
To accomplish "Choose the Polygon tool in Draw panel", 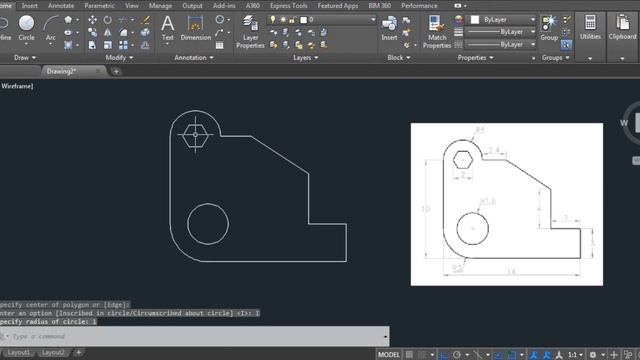I will [68, 20].
